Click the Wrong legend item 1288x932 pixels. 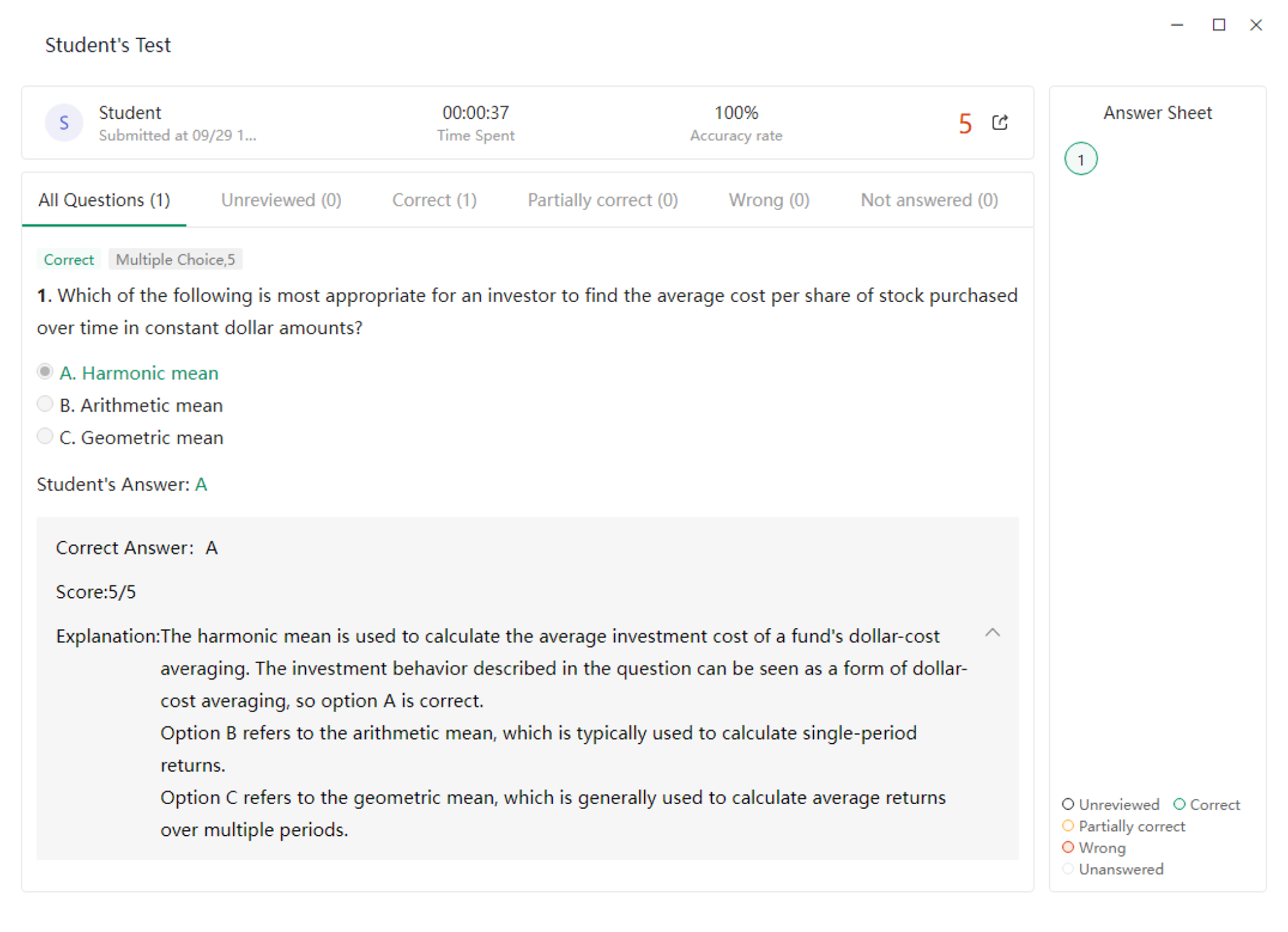[x=1094, y=847]
